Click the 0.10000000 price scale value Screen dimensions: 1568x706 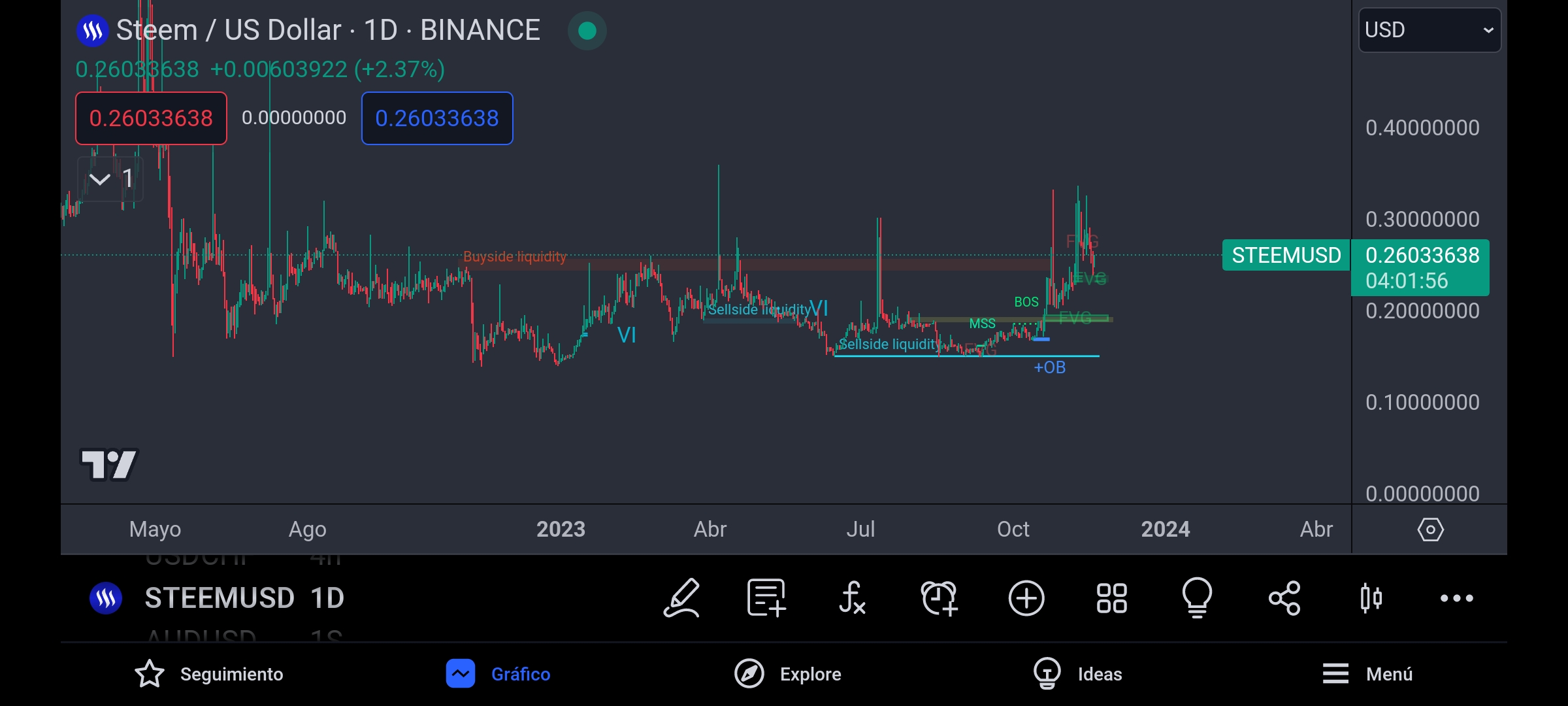coord(1422,402)
